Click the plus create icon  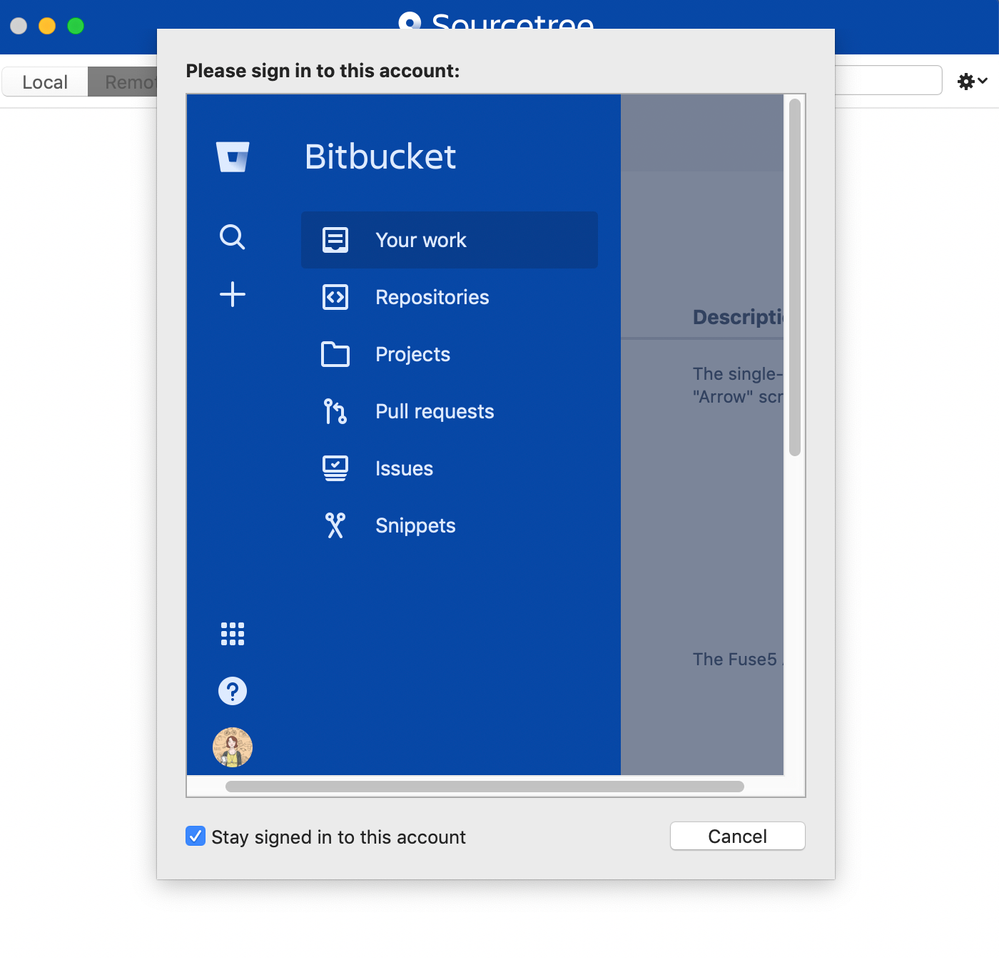233,294
